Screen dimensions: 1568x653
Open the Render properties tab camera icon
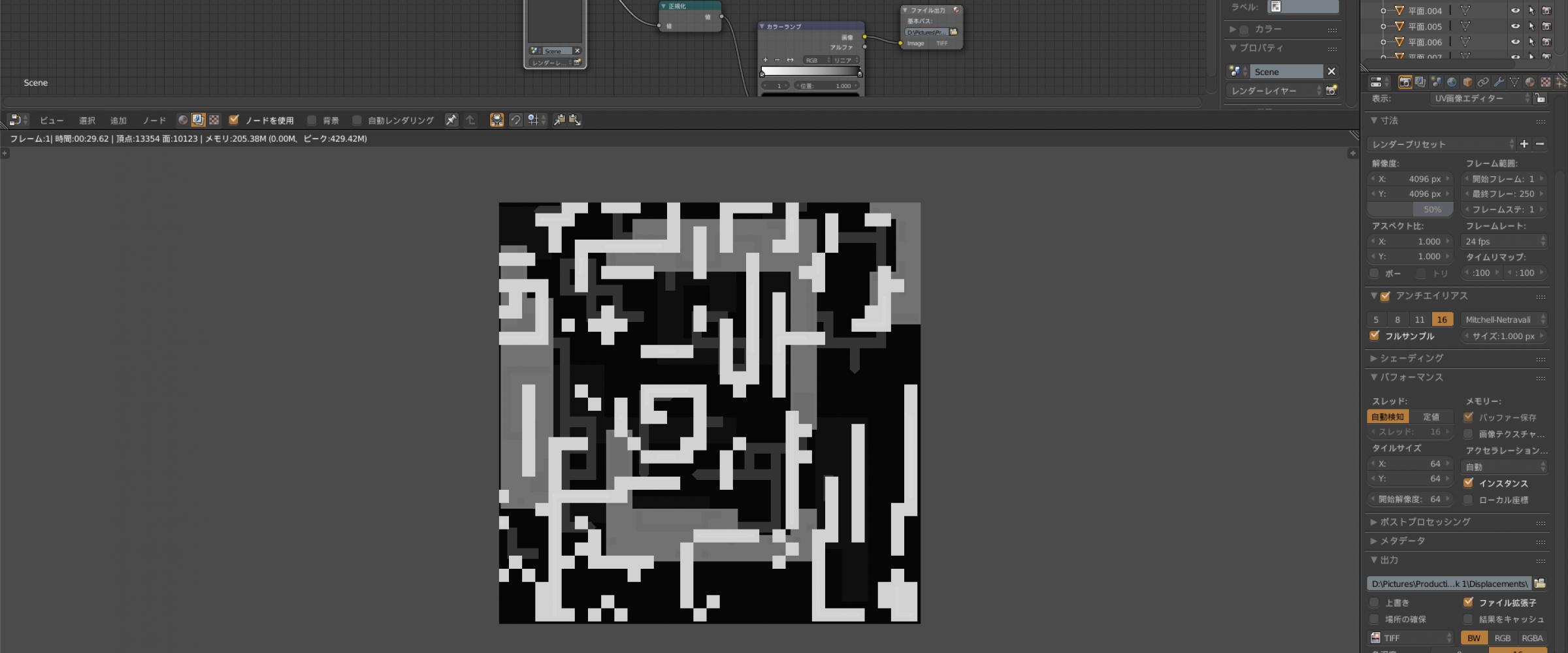point(1405,82)
